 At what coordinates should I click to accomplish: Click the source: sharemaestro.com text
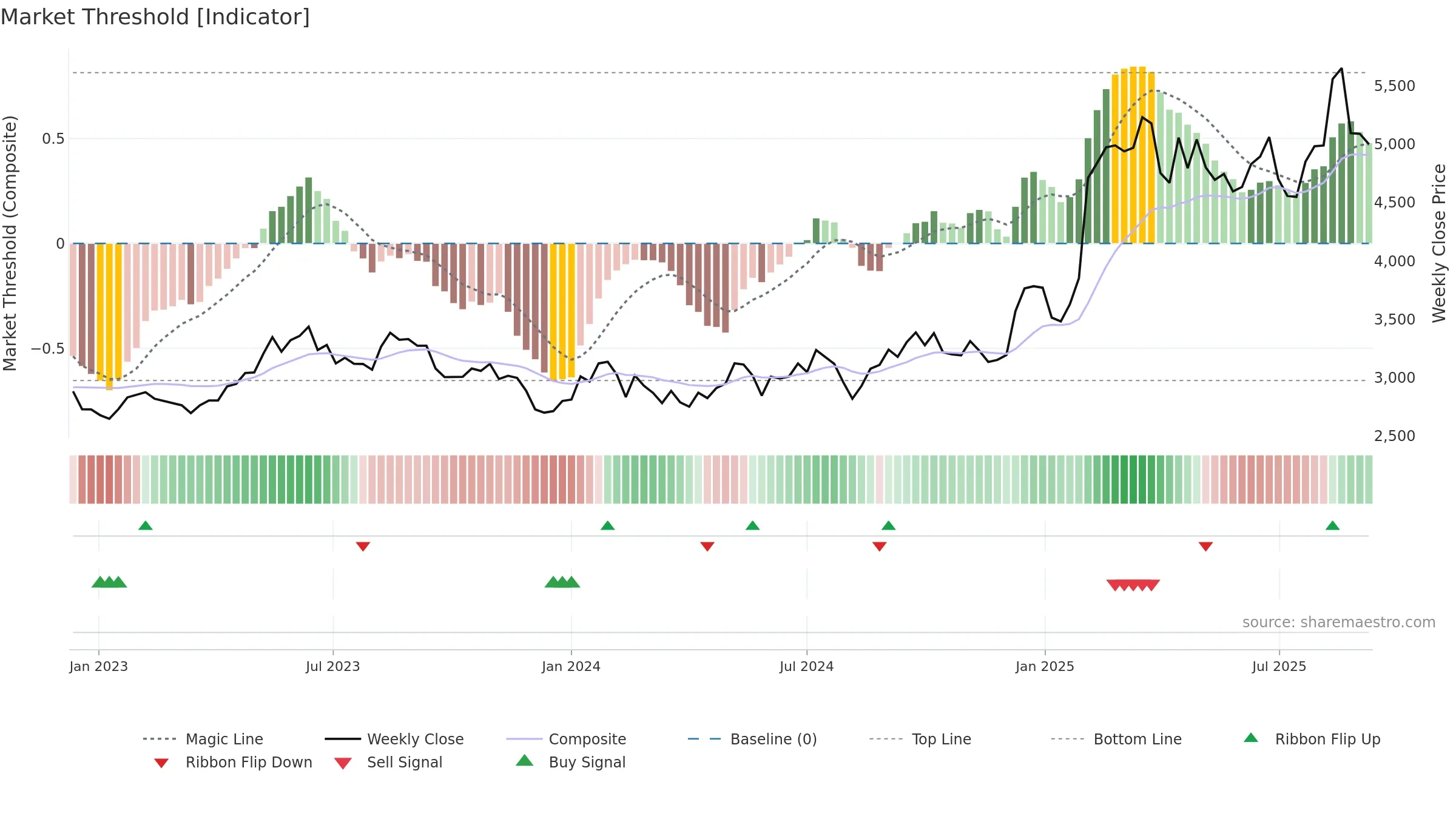point(1339,622)
